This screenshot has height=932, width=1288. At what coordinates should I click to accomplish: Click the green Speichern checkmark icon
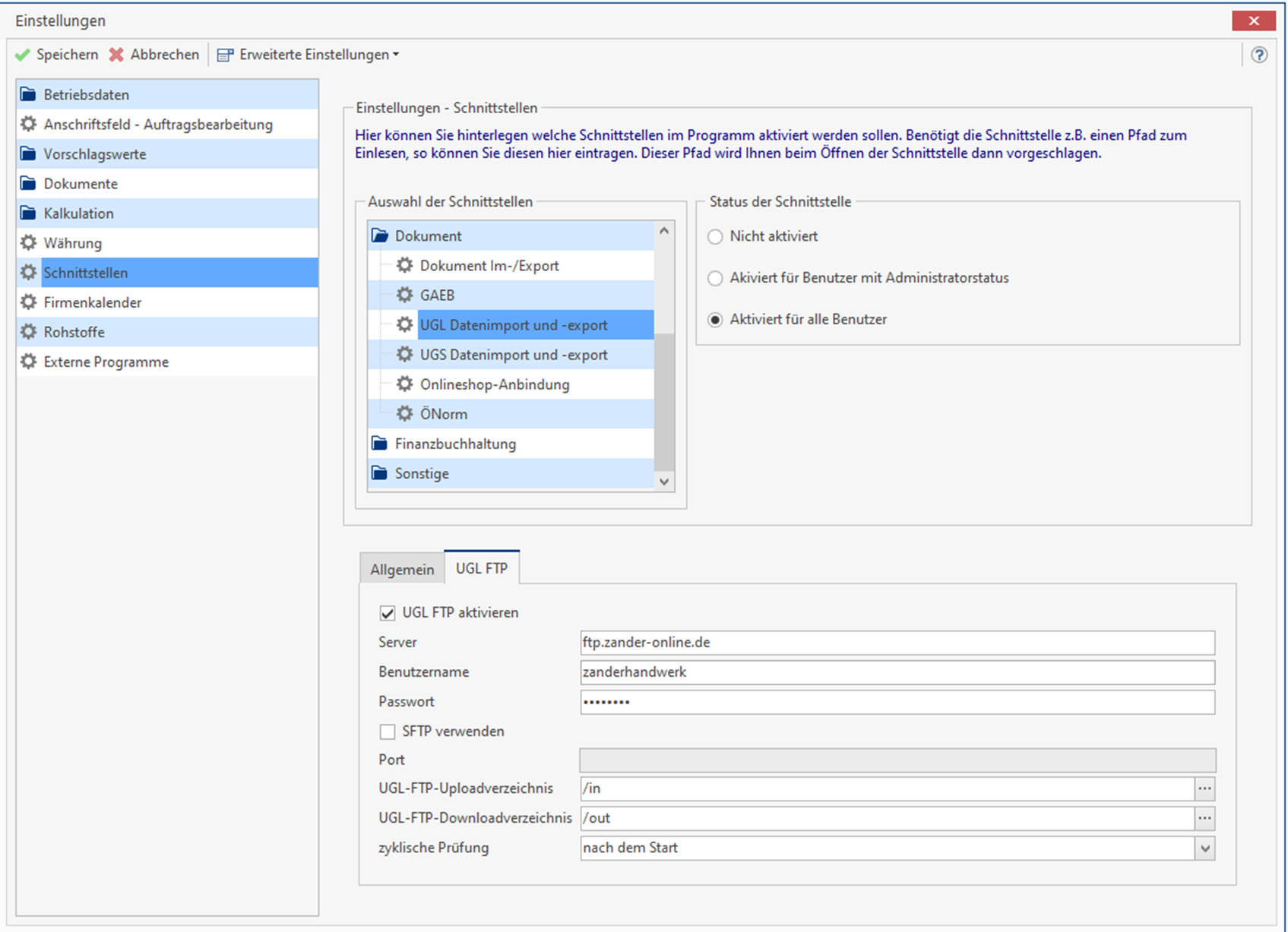(23, 55)
